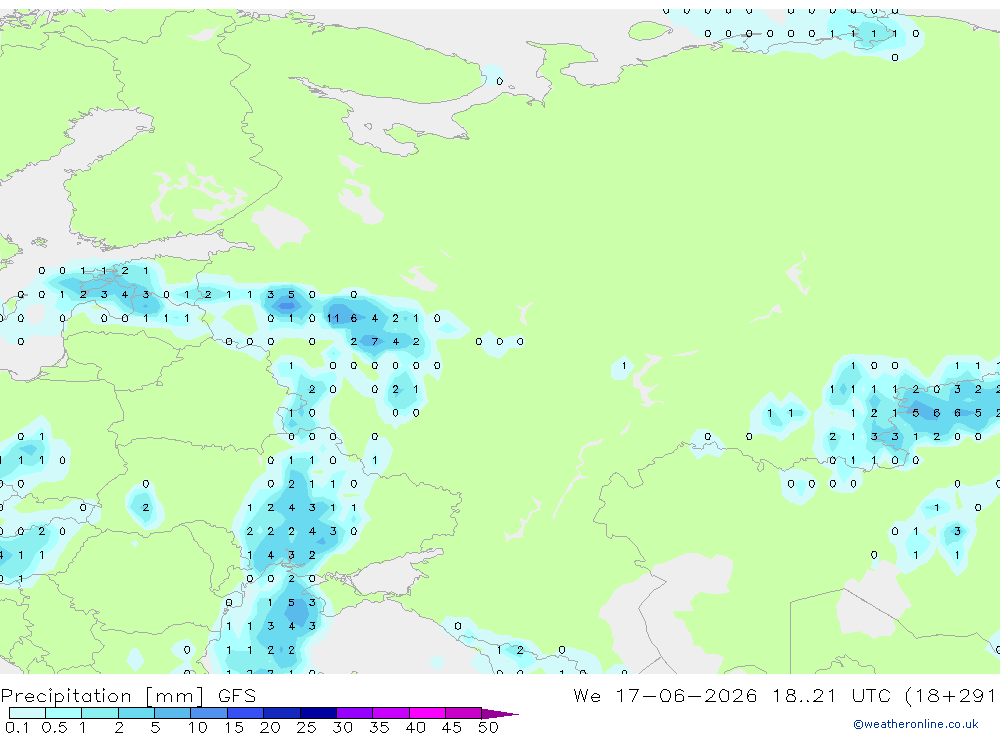Pick the 15–20 mm legend swatch
The height and width of the screenshot is (733, 1000).
(246, 713)
